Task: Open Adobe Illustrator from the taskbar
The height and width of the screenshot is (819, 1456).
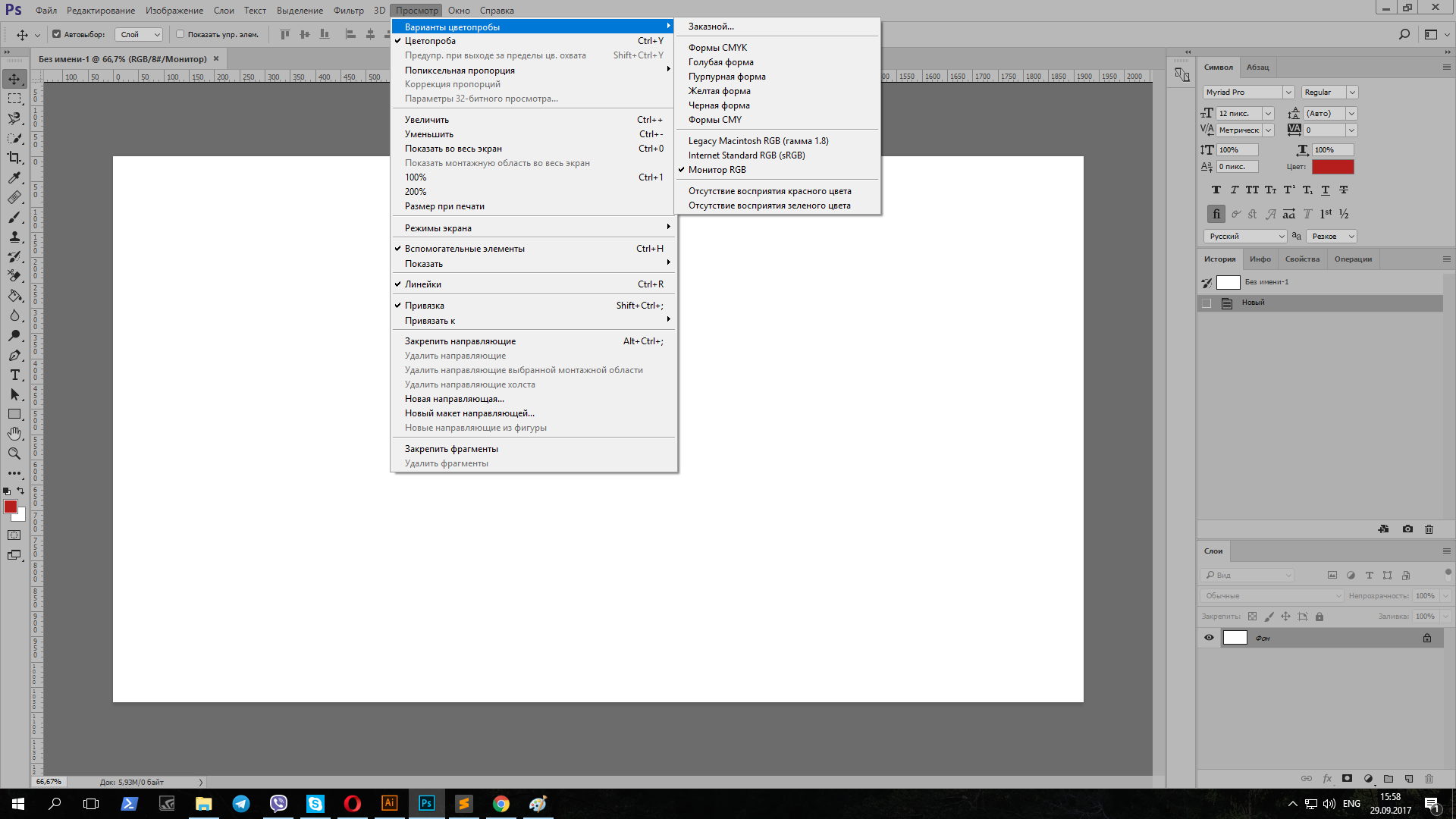Action: coord(390,803)
